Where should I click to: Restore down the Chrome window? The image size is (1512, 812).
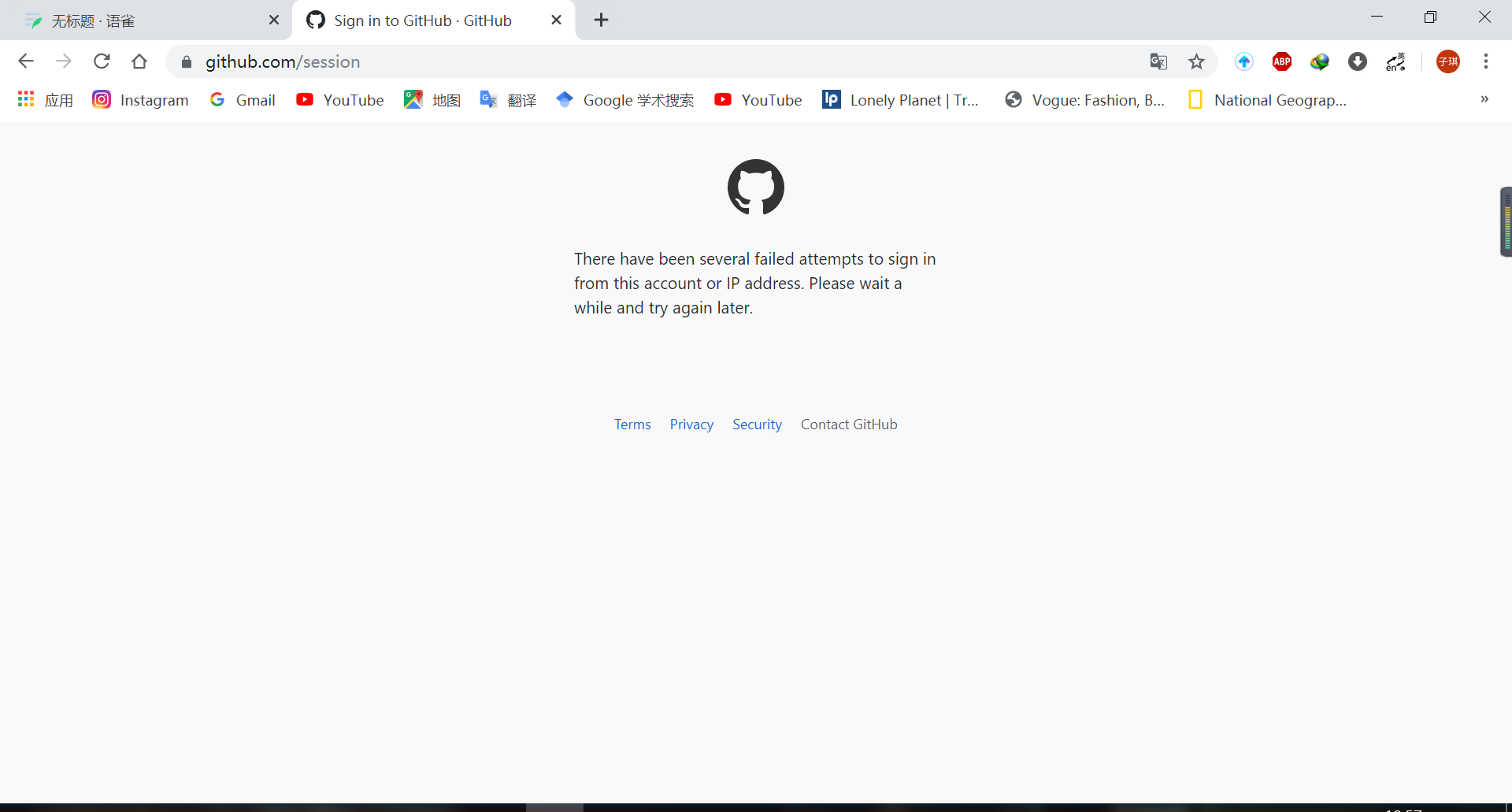(1431, 17)
